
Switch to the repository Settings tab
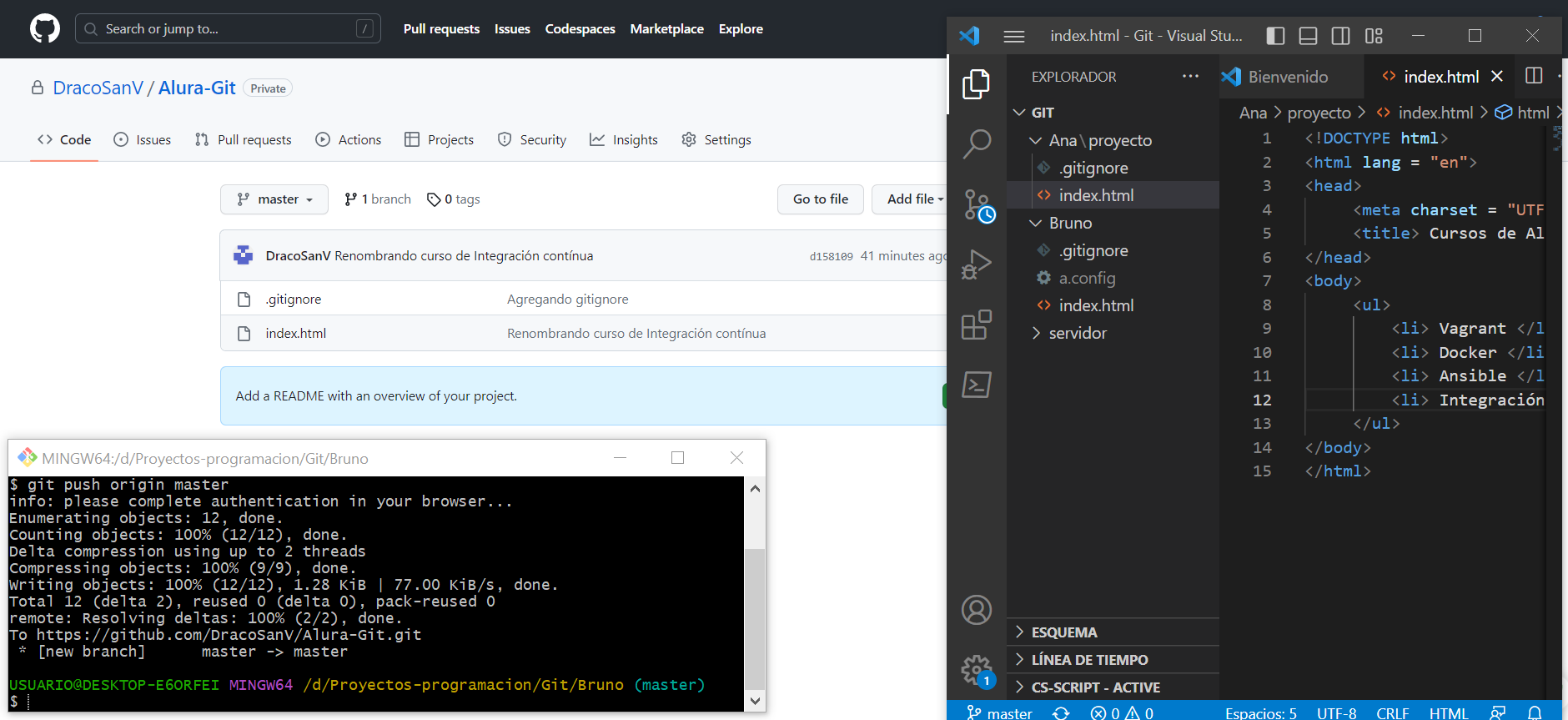click(x=716, y=140)
